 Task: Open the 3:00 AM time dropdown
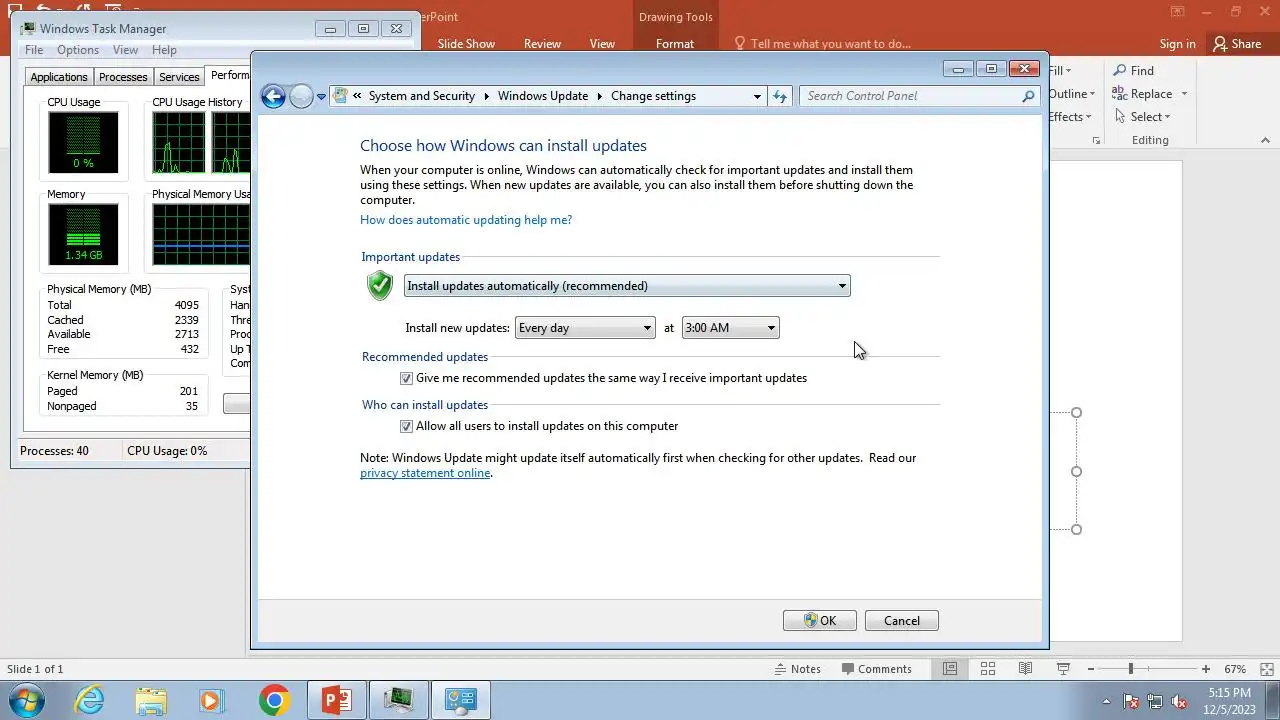coord(730,328)
